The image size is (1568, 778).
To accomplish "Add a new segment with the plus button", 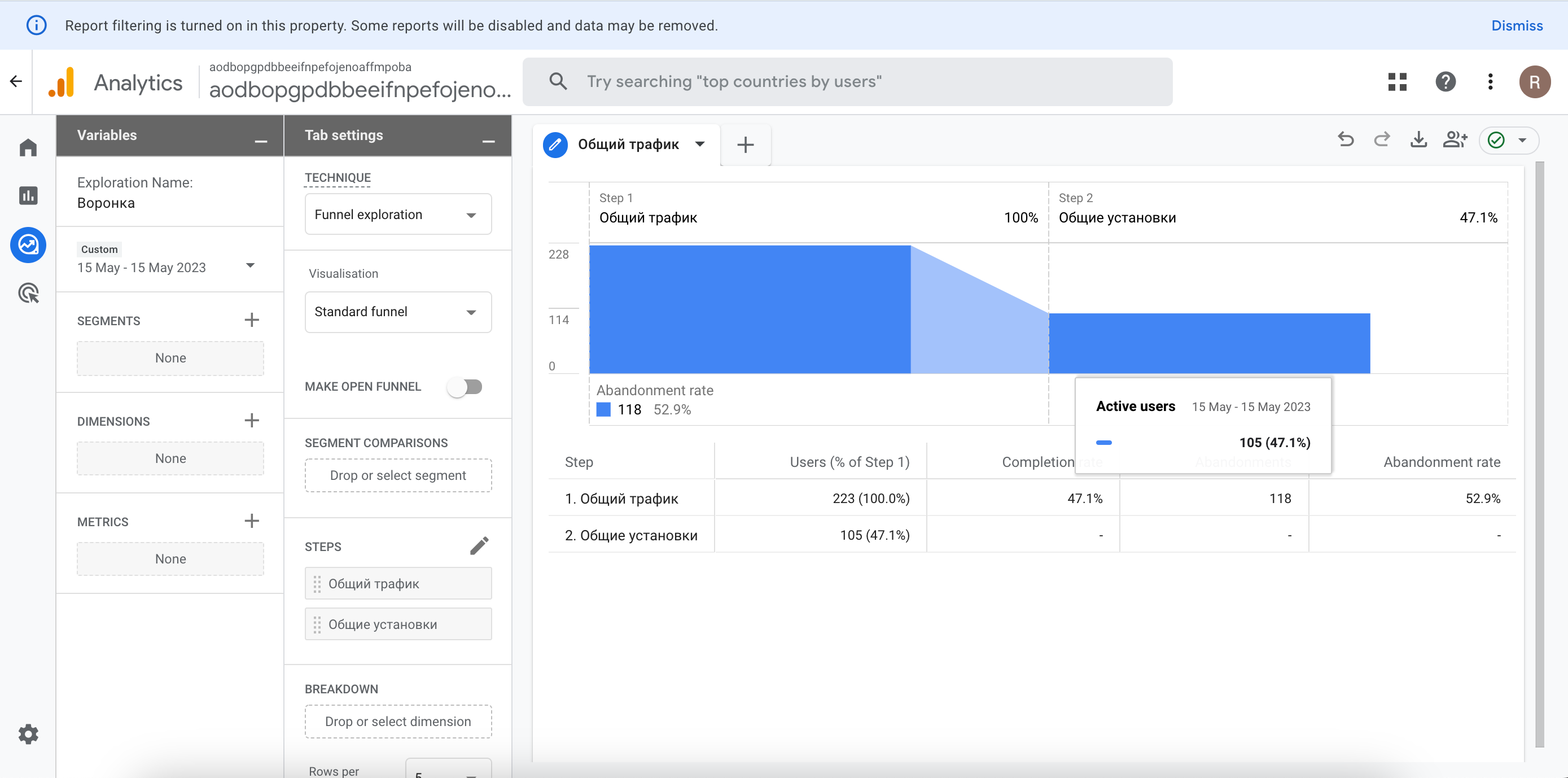I will pyautogui.click(x=251, y=320).
